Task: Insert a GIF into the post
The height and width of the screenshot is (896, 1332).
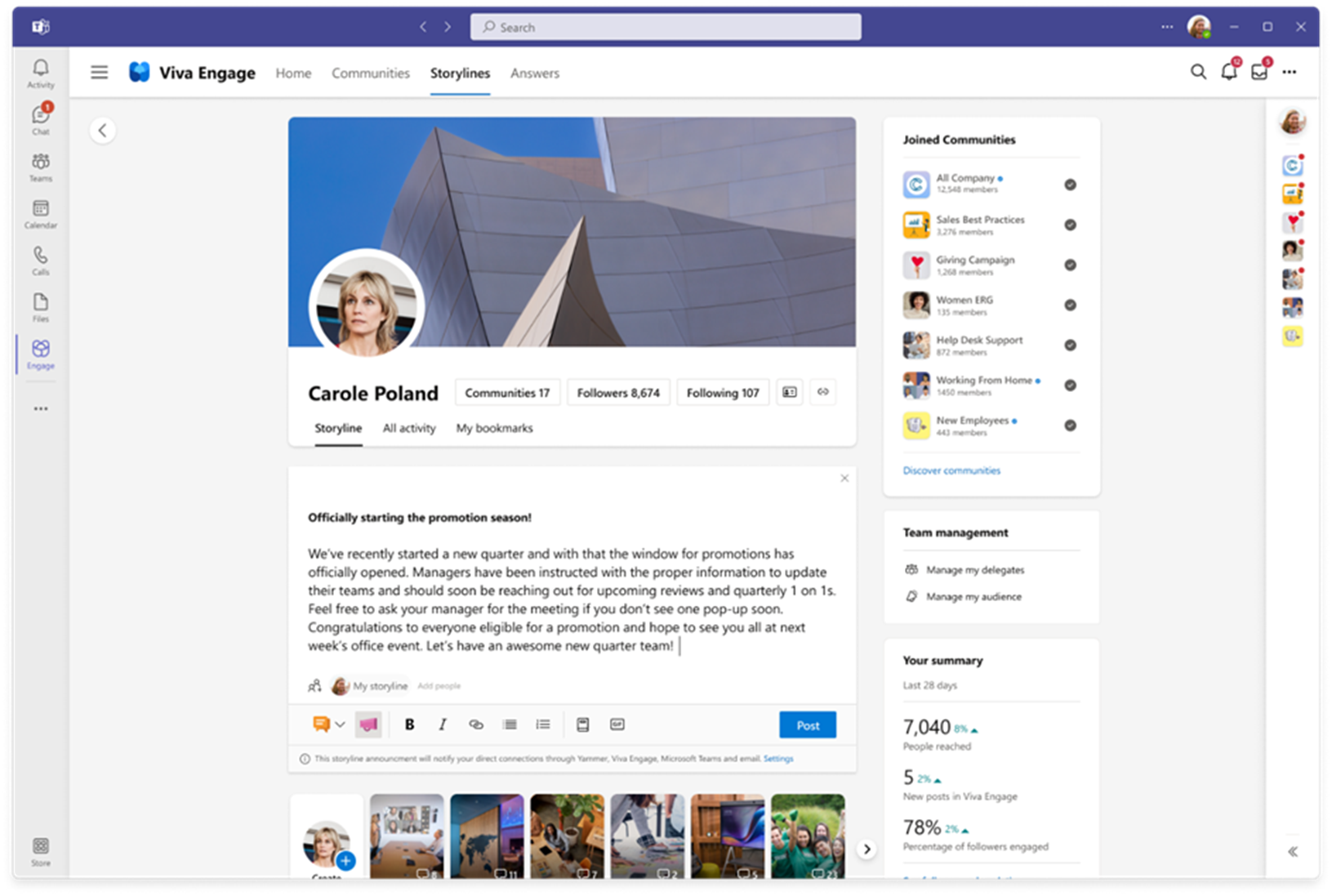Action: tap(617, 724)
